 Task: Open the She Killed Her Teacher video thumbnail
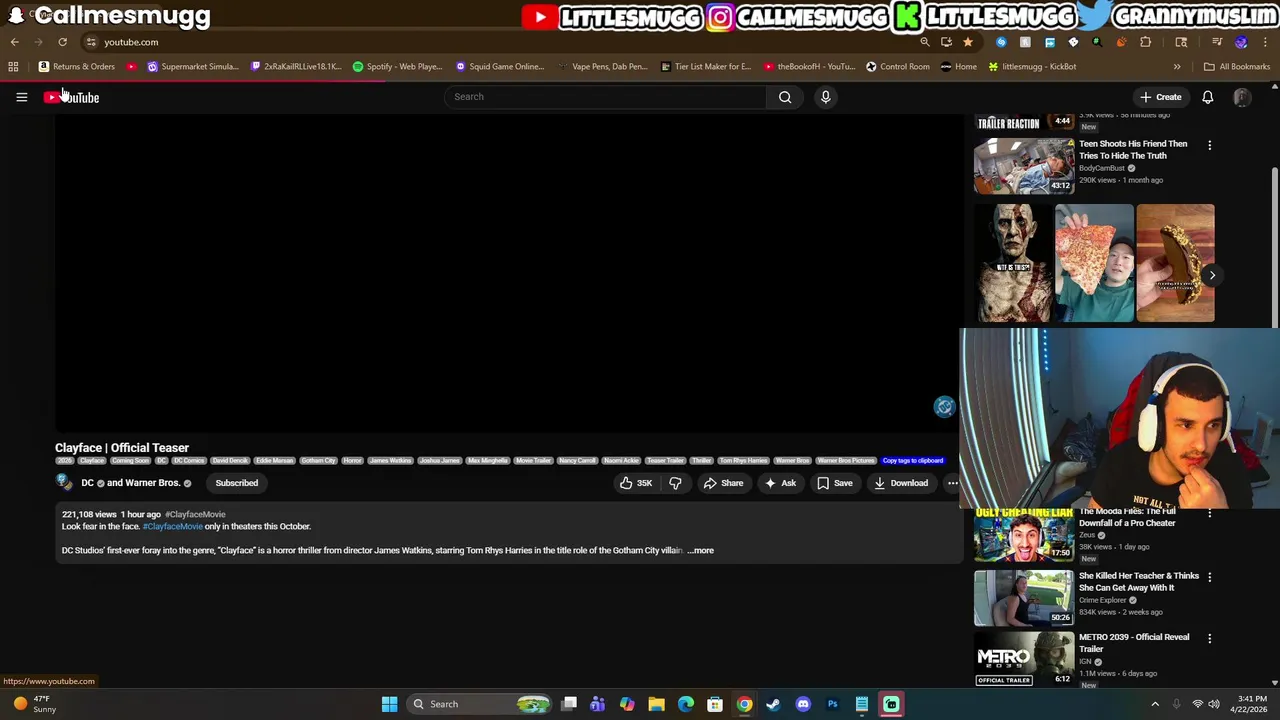tap(1023, 597)
